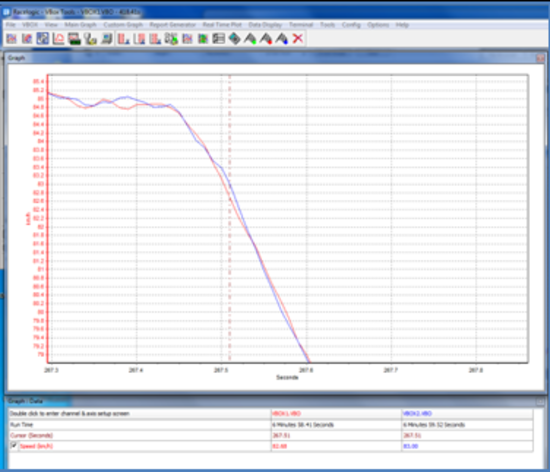
Task: Click the red X toolbar icon
Action: 297,38
